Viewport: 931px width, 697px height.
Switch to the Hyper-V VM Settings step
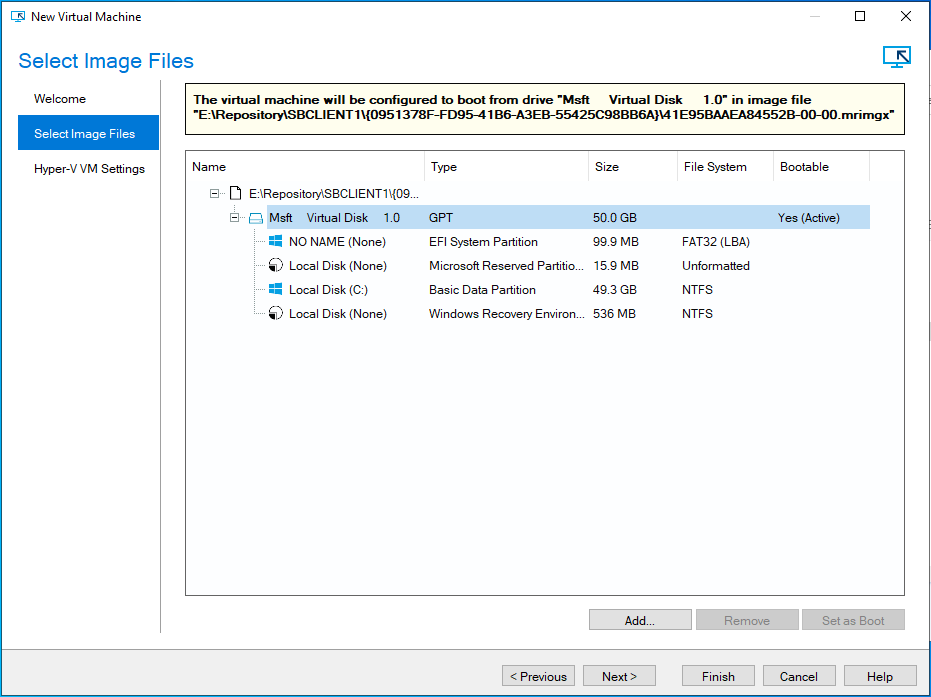click(88, 168)
